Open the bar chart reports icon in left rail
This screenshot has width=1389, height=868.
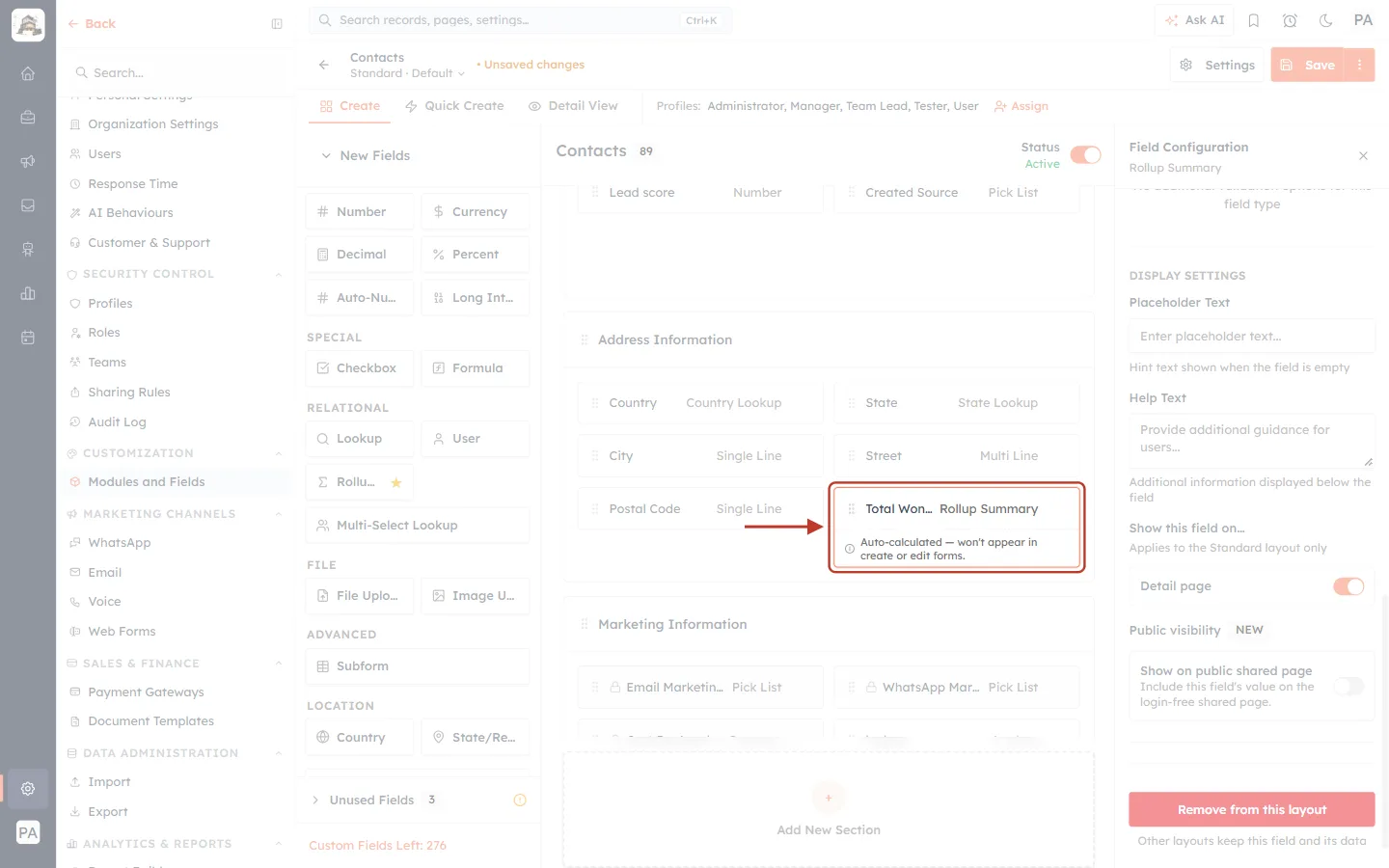coord(28,293)
